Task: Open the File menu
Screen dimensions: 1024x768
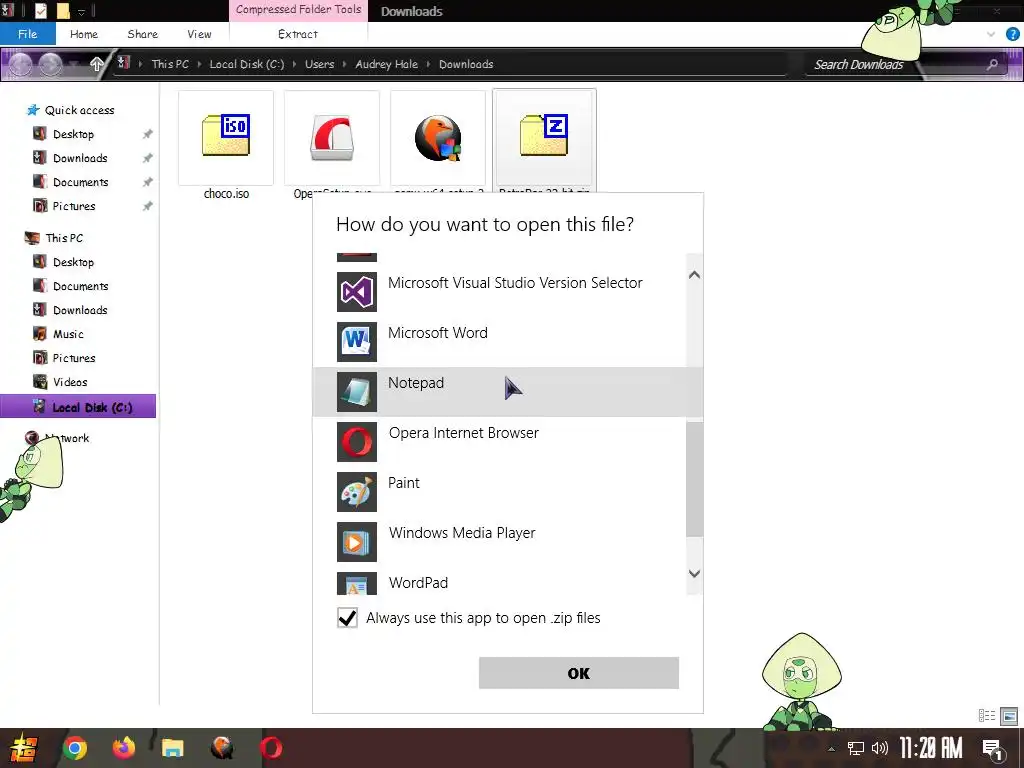Action: pyautogui.click(x=27, y=34)
